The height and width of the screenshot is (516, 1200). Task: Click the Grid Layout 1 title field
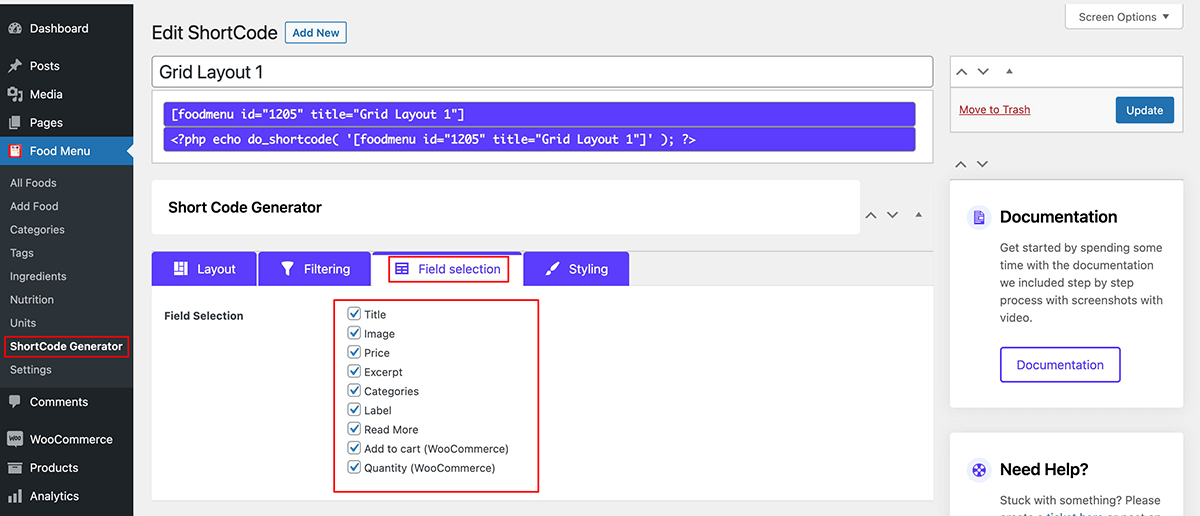(542, 72)
